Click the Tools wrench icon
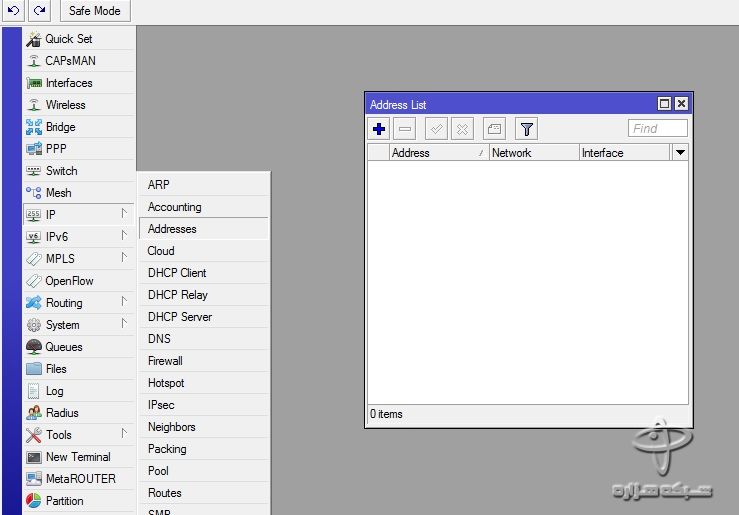The height and width of the screenshot is (515, 739). (x=33, y=435)
